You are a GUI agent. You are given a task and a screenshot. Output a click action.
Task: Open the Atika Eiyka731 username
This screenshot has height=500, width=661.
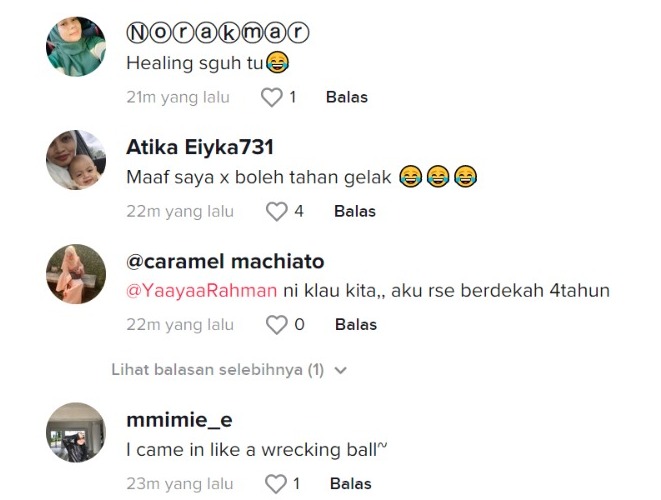pos(200,147)
